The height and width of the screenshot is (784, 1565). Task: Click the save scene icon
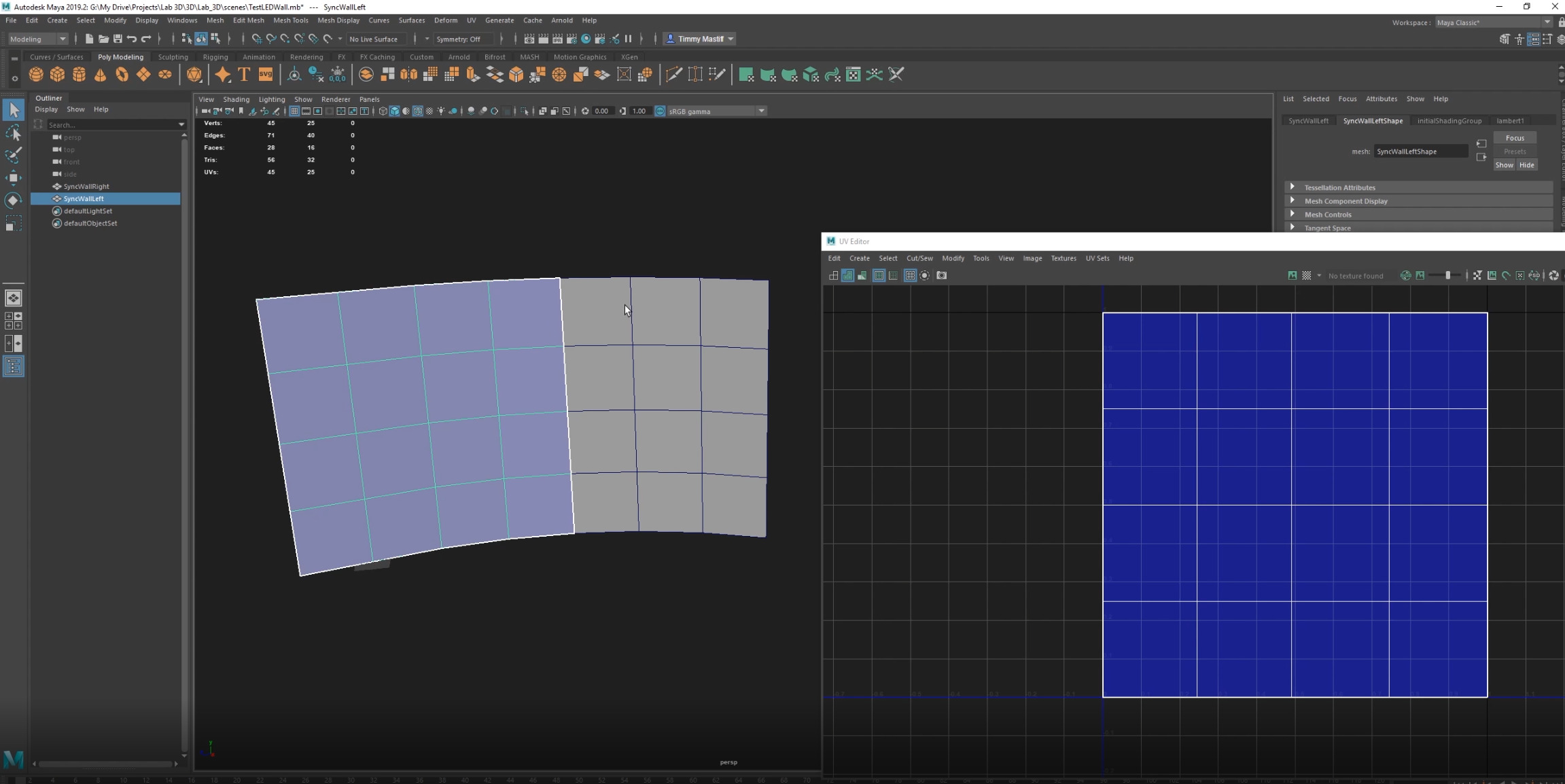pyautogui.click(x=118, y=39)
